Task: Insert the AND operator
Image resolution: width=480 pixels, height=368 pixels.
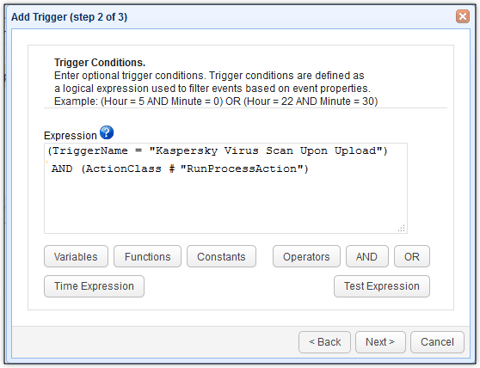Action: tap(367, 257)
